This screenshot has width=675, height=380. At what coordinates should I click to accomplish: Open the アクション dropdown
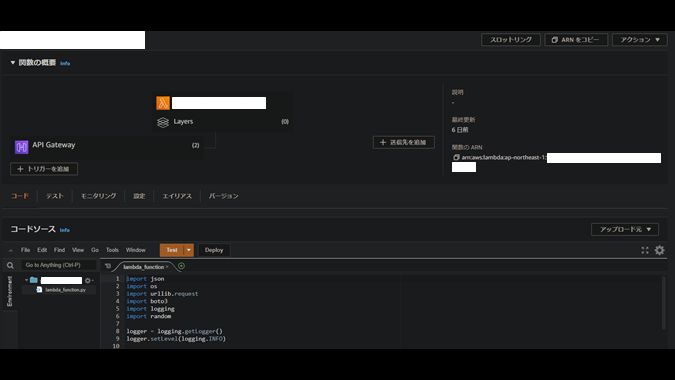pyautogui.click(x=640, y=40)
